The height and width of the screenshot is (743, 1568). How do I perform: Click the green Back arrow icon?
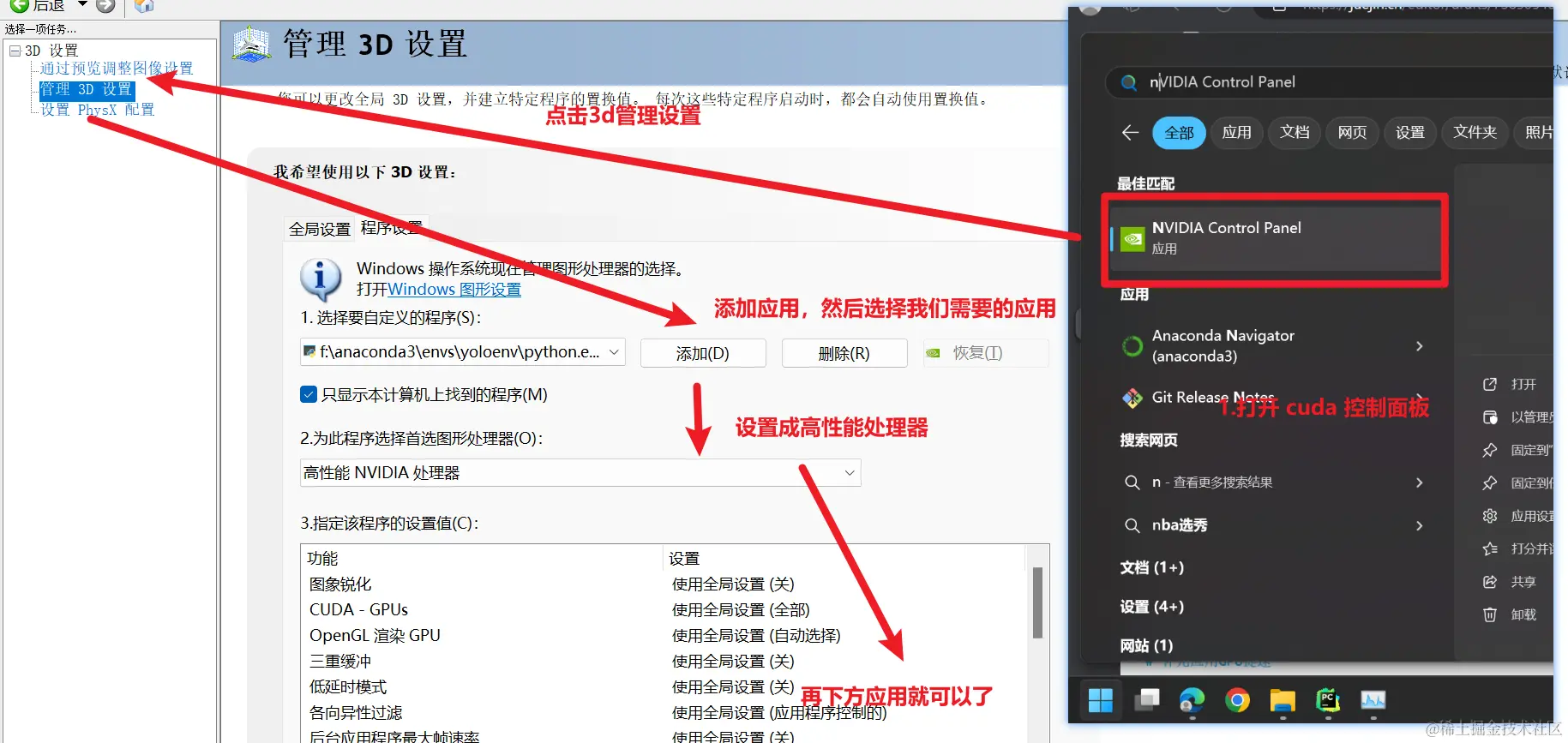[x=19, y=5]
